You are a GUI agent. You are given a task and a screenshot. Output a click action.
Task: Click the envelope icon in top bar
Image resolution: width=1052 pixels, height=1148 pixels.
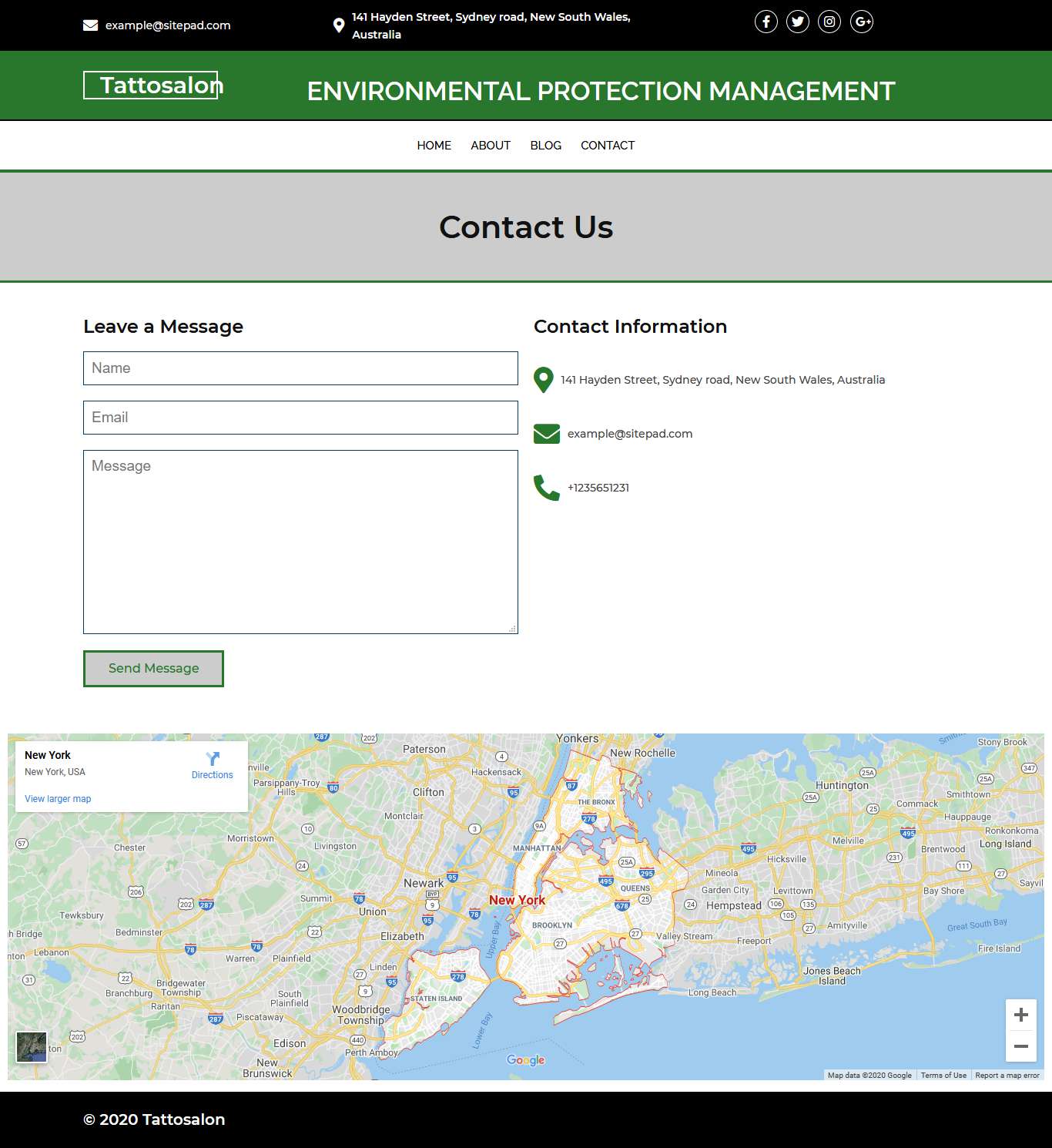90,25
